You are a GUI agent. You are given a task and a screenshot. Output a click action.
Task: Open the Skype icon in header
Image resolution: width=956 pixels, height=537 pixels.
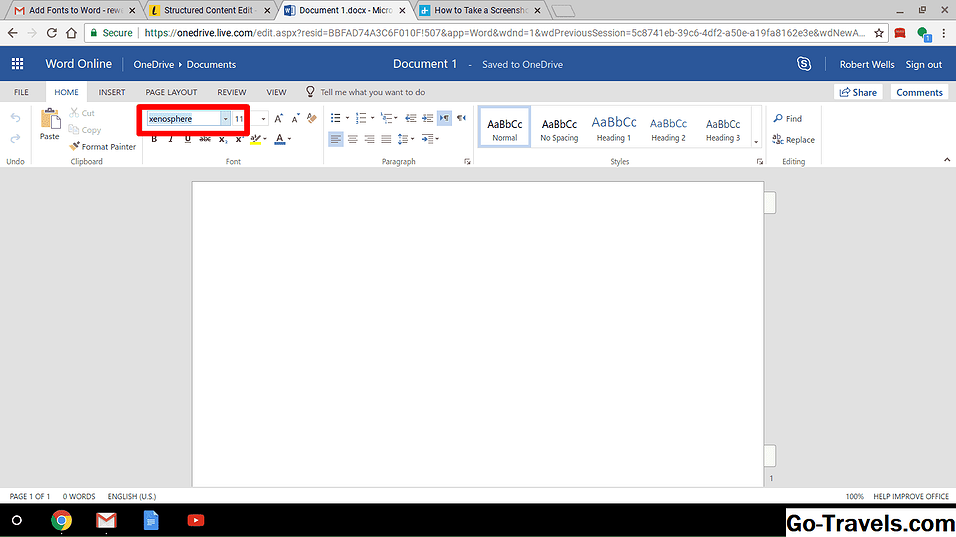[804, 64]
